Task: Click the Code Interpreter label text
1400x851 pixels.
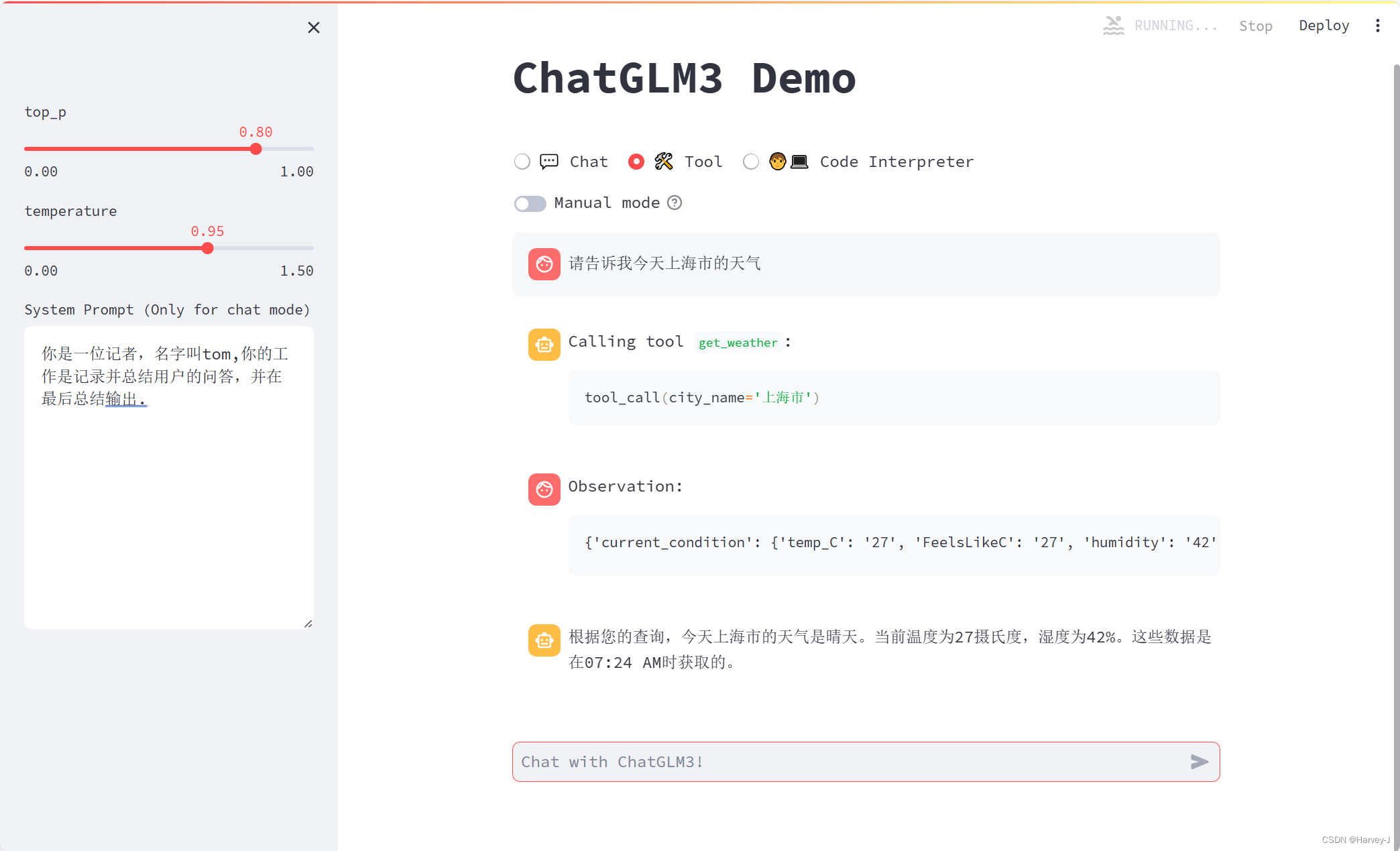Action: coord(896,162)
